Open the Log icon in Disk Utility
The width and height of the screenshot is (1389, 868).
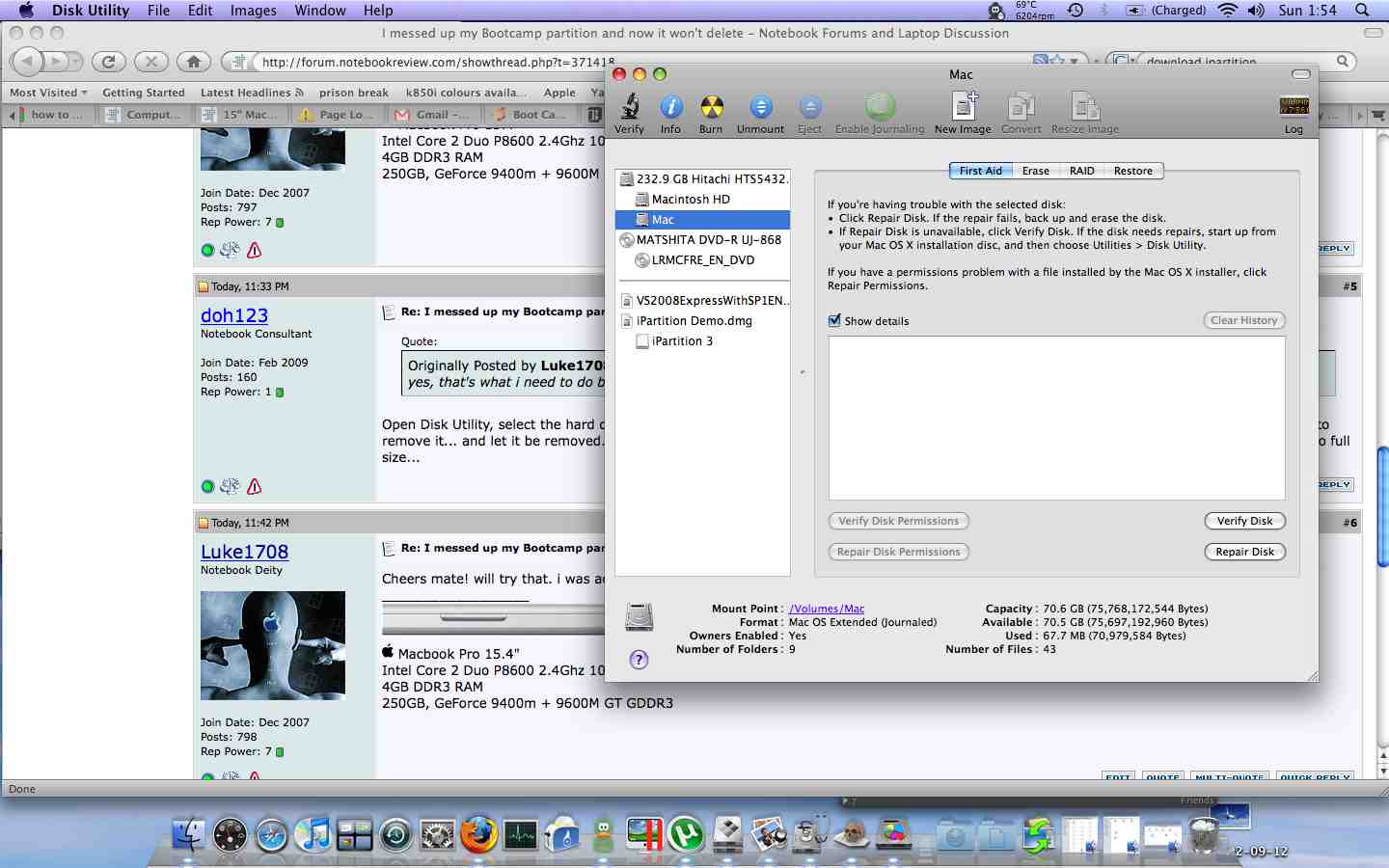(1294, 106)
